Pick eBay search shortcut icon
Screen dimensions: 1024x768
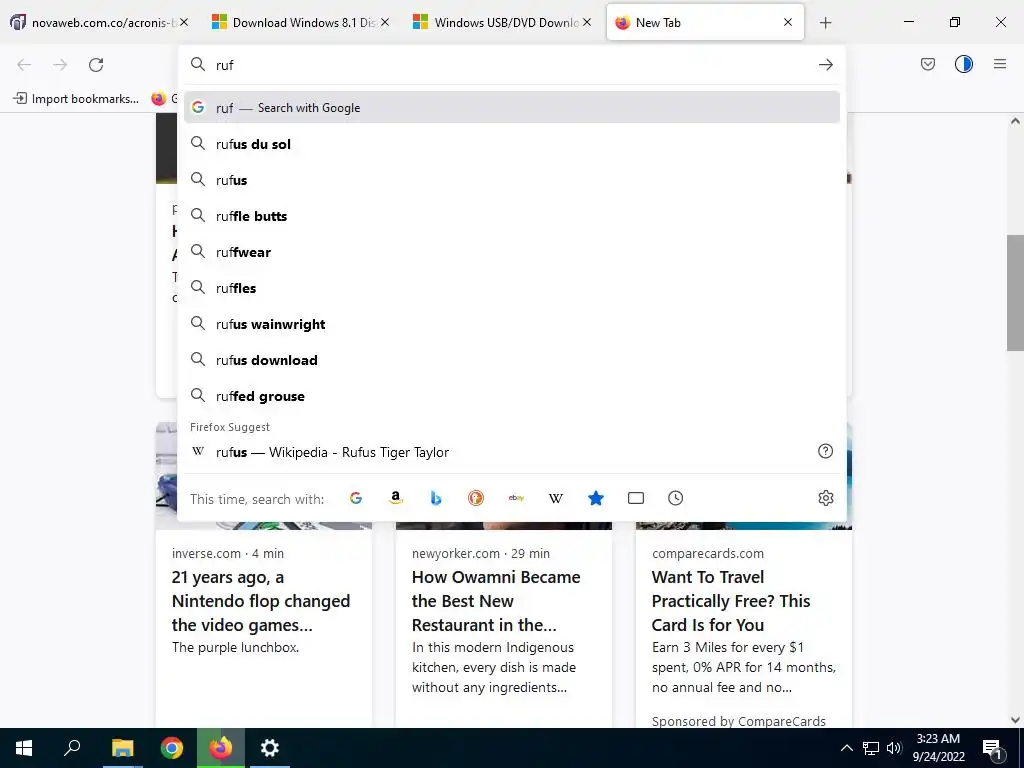pos(516,498)
